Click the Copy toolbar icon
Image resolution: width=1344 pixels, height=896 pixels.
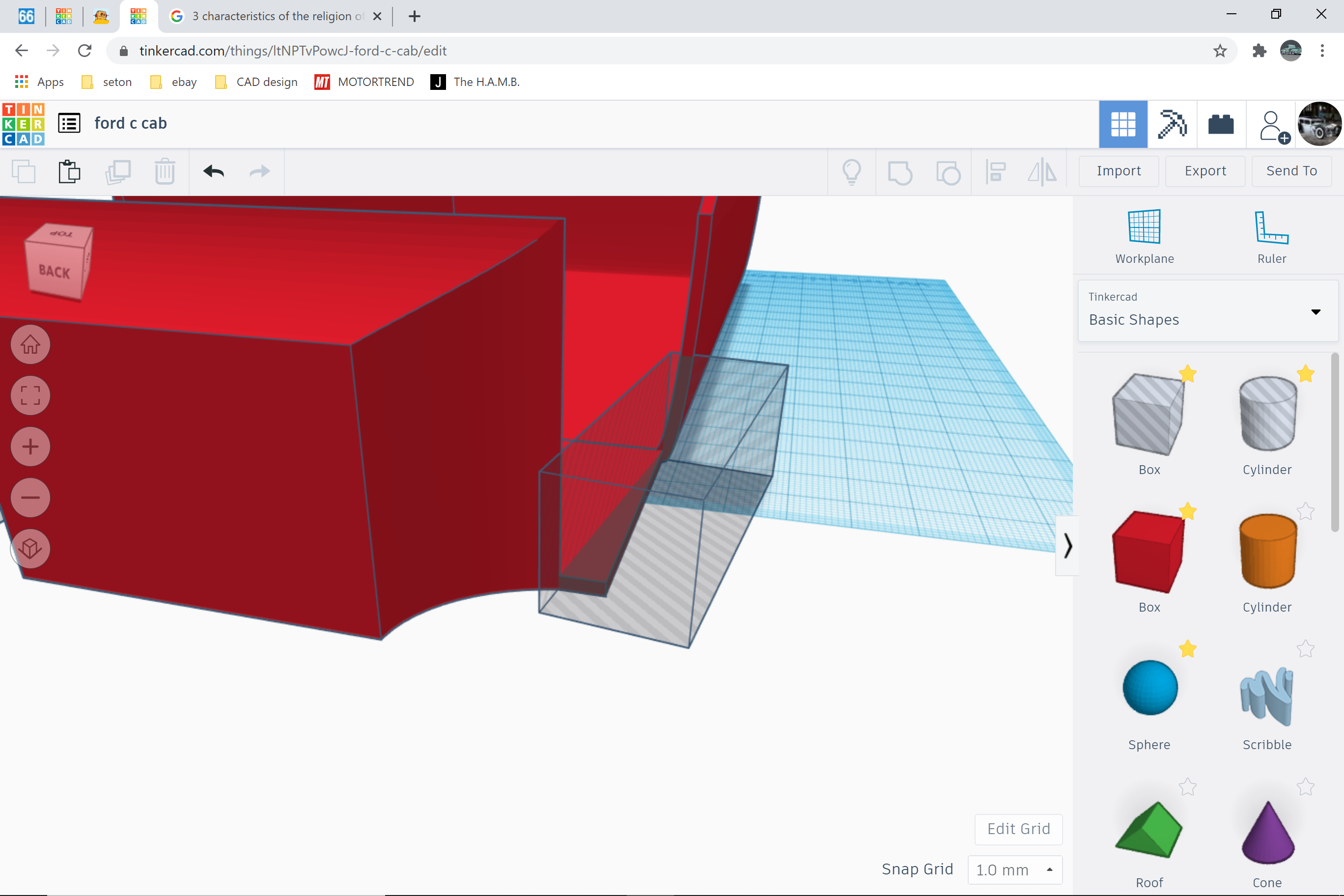(x=24, y=171)
